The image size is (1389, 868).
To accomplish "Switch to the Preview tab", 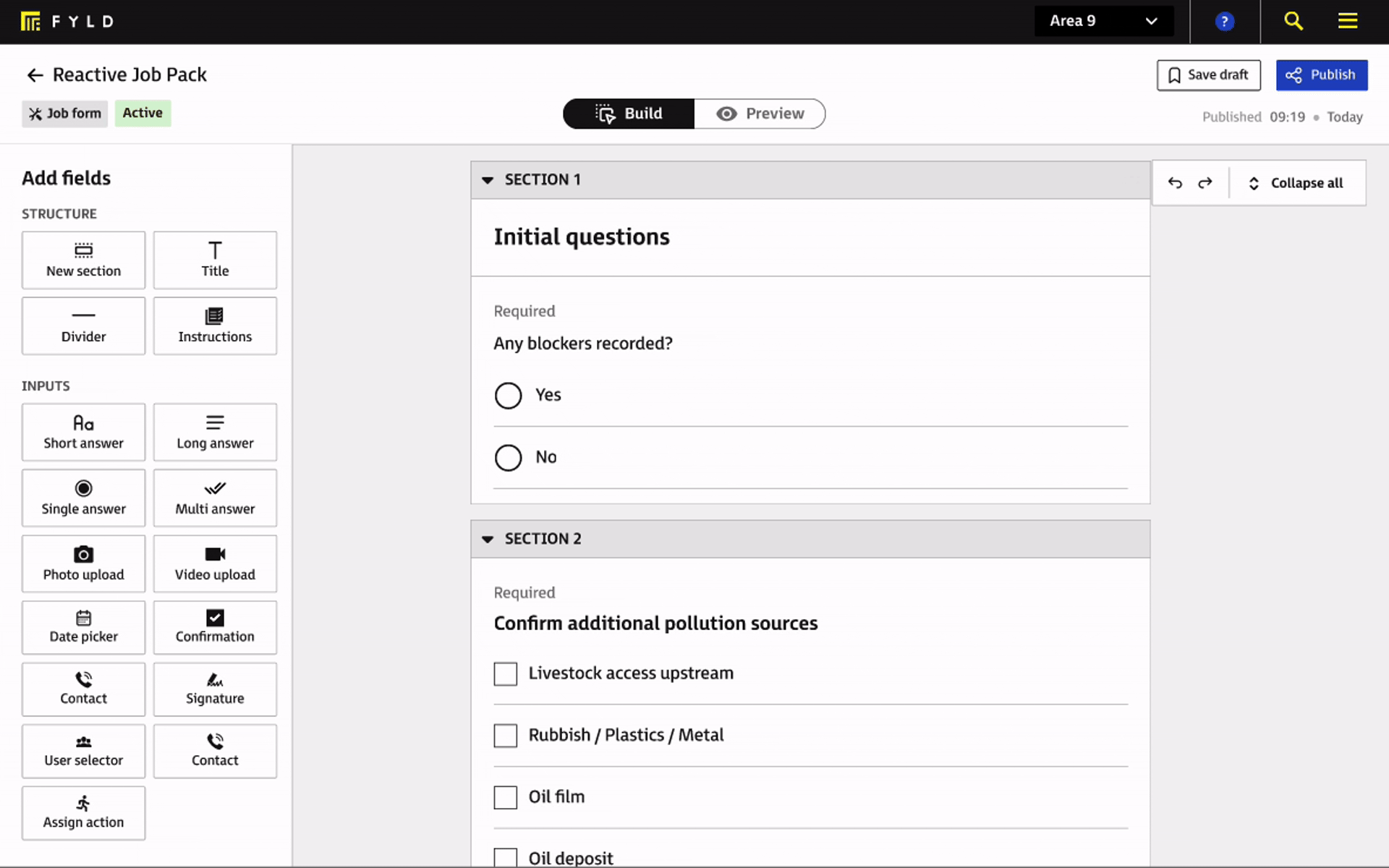I will (x=760, y=114).
